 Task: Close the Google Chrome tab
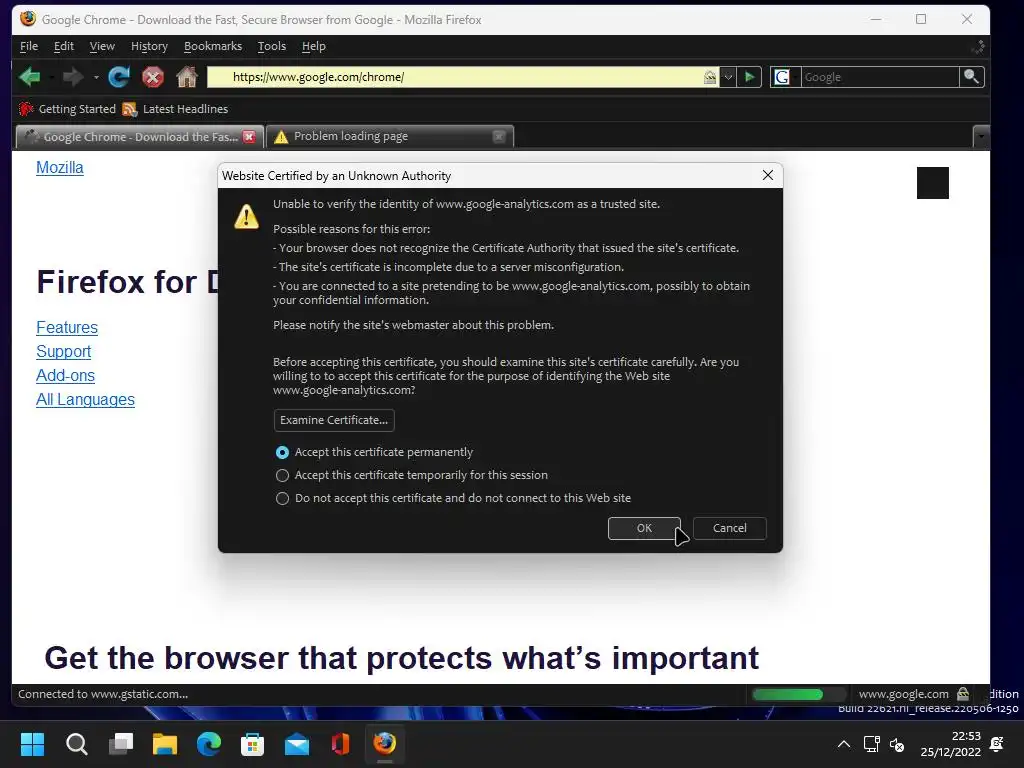(249, 136)
